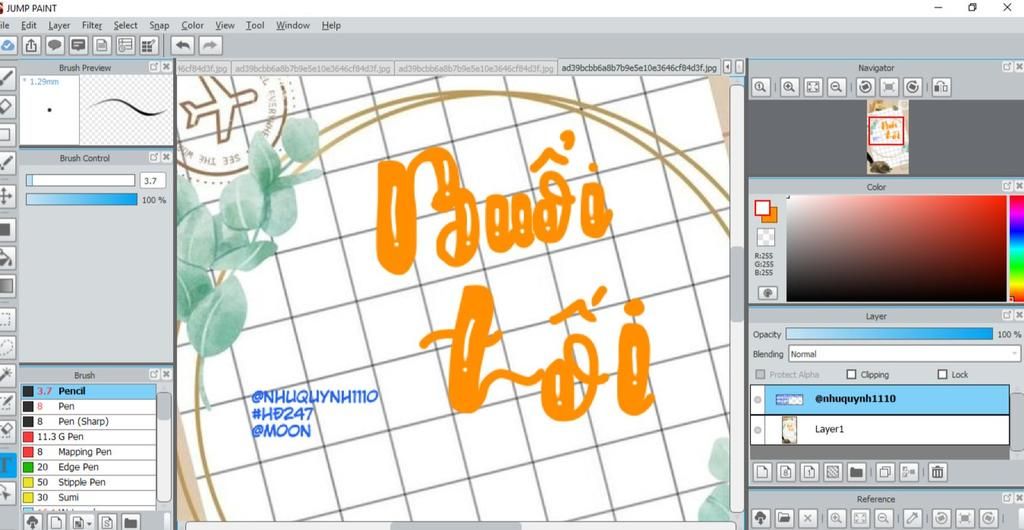Select the Bucket fill tool
This screenshot has width=1024, height=530.
pyautogui.click(x=6, y=257)
